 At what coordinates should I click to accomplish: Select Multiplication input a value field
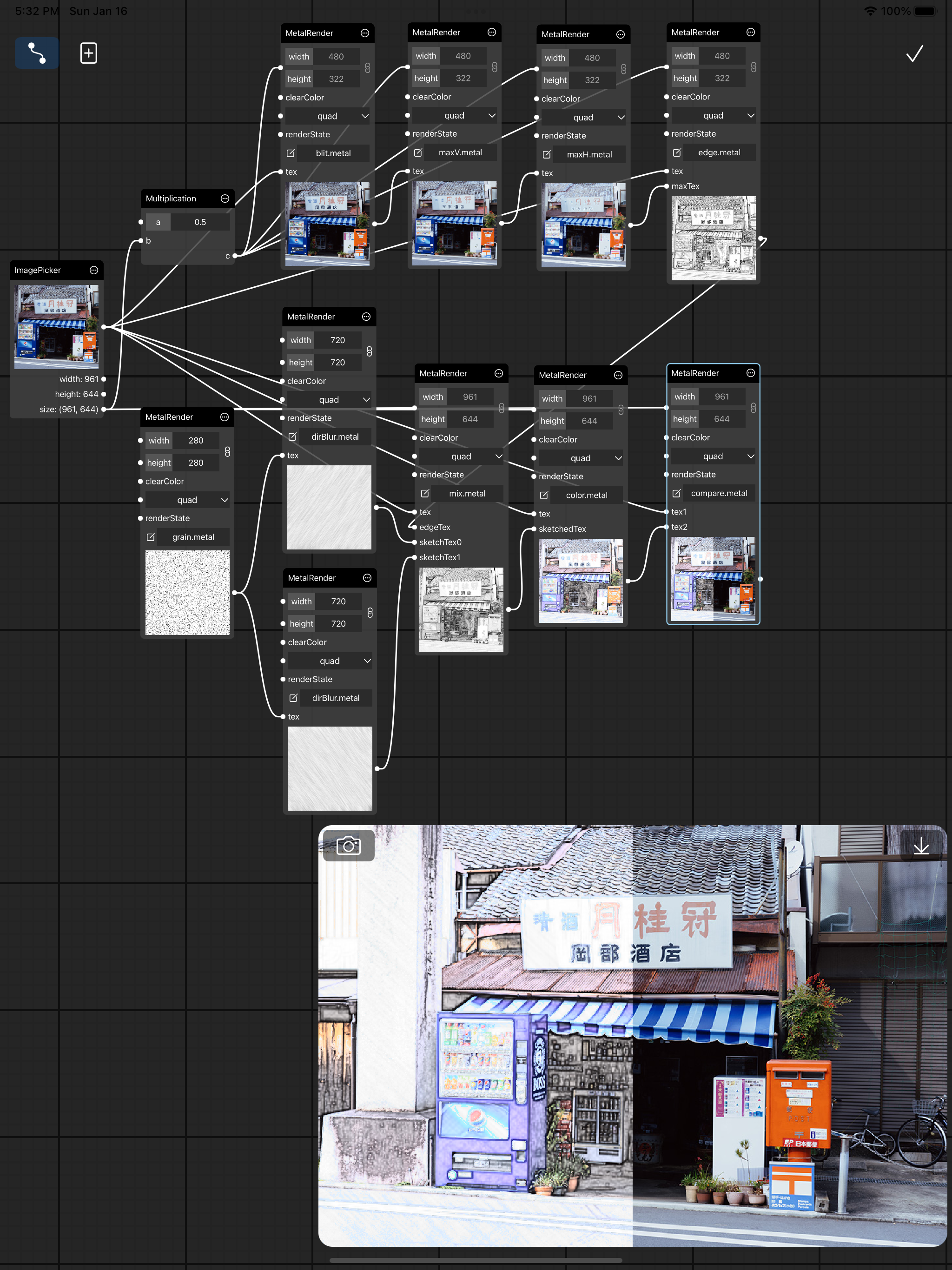(200, 222)
